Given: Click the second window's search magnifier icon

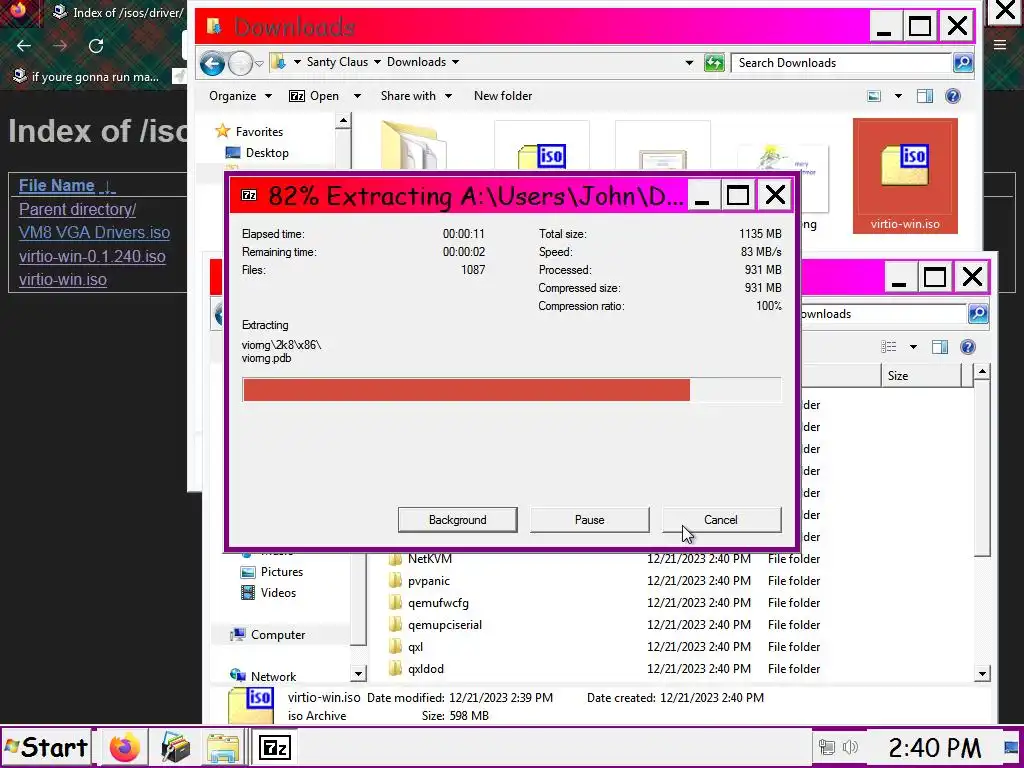Looking at the screenshot, I should click(978, 313).
